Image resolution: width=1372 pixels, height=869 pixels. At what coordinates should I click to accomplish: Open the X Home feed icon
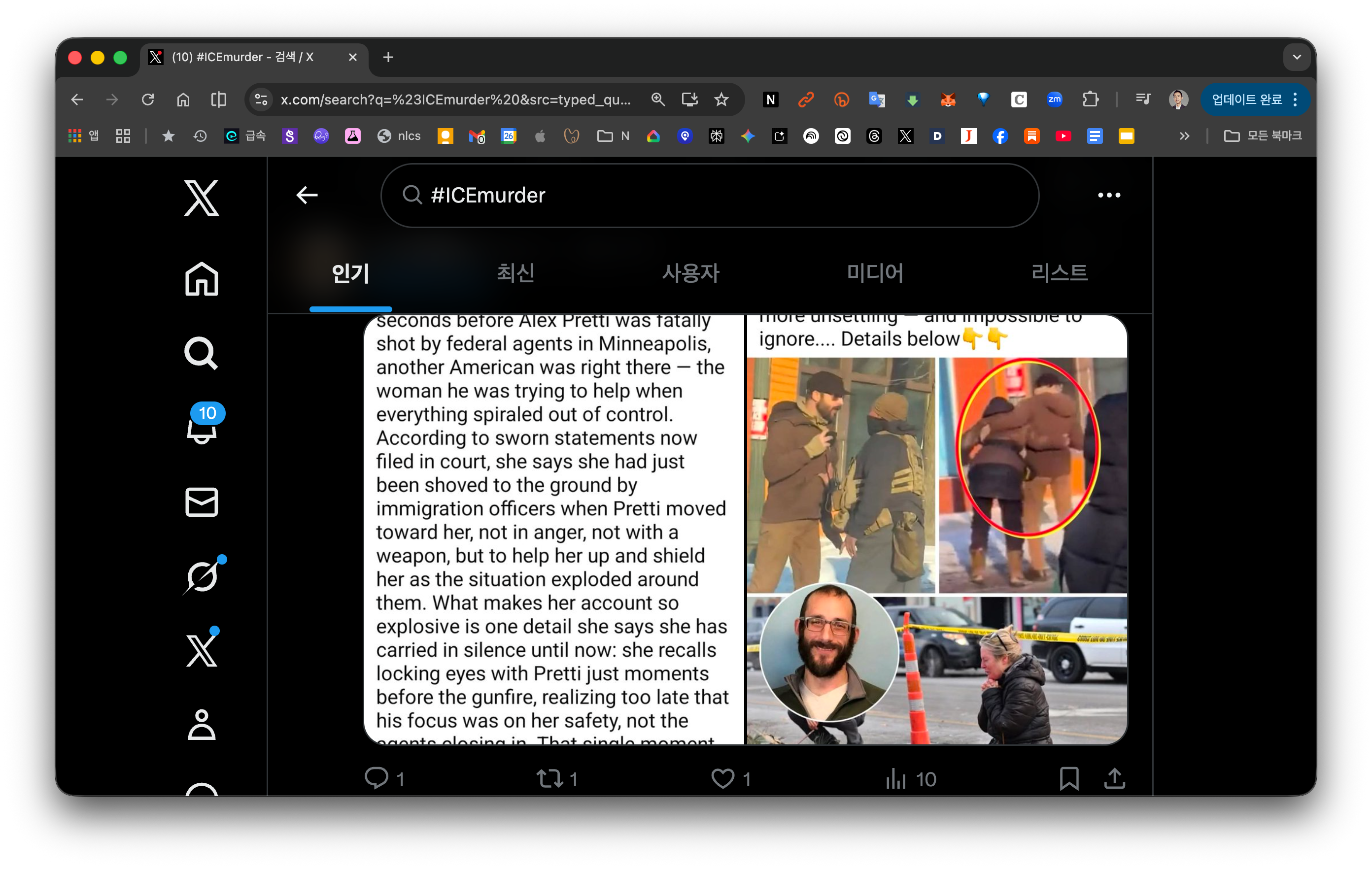[201, 279]
